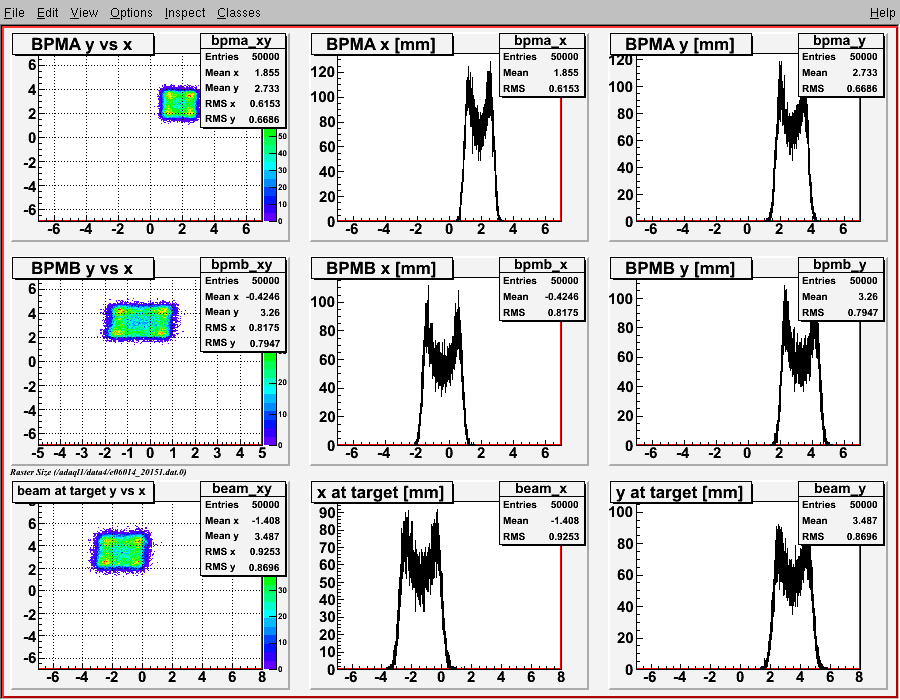Click the BPMB scatter plot color palette bar
This screenshot has width=900, height=700.
[x=270, y=399]
